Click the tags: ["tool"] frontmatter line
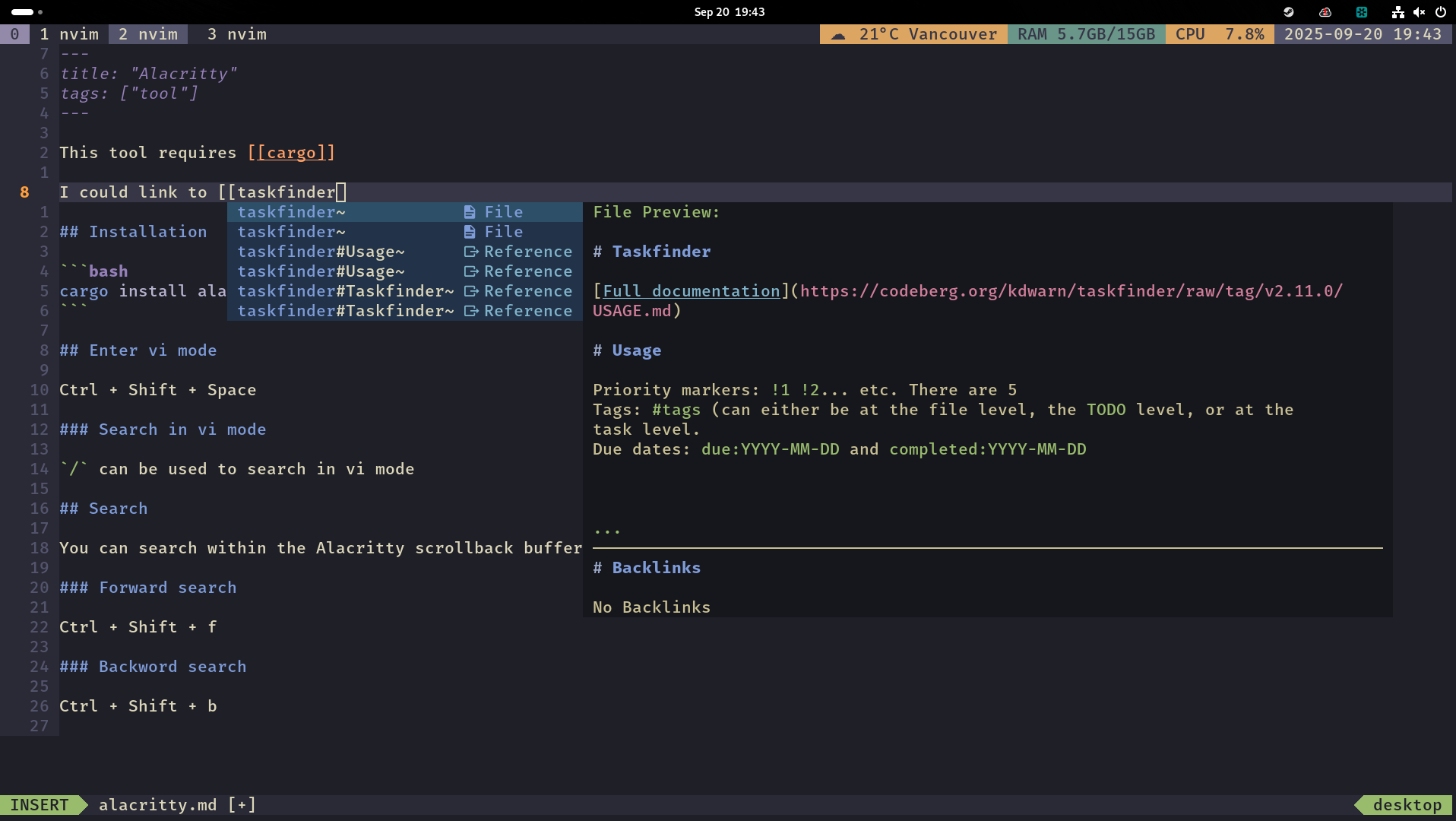 128,94
